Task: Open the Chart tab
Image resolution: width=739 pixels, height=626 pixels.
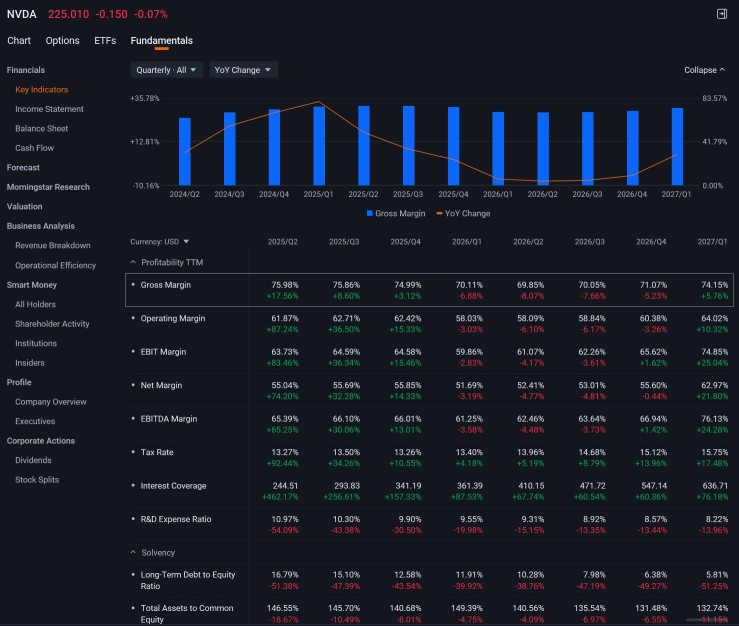Action: (19, 41)
